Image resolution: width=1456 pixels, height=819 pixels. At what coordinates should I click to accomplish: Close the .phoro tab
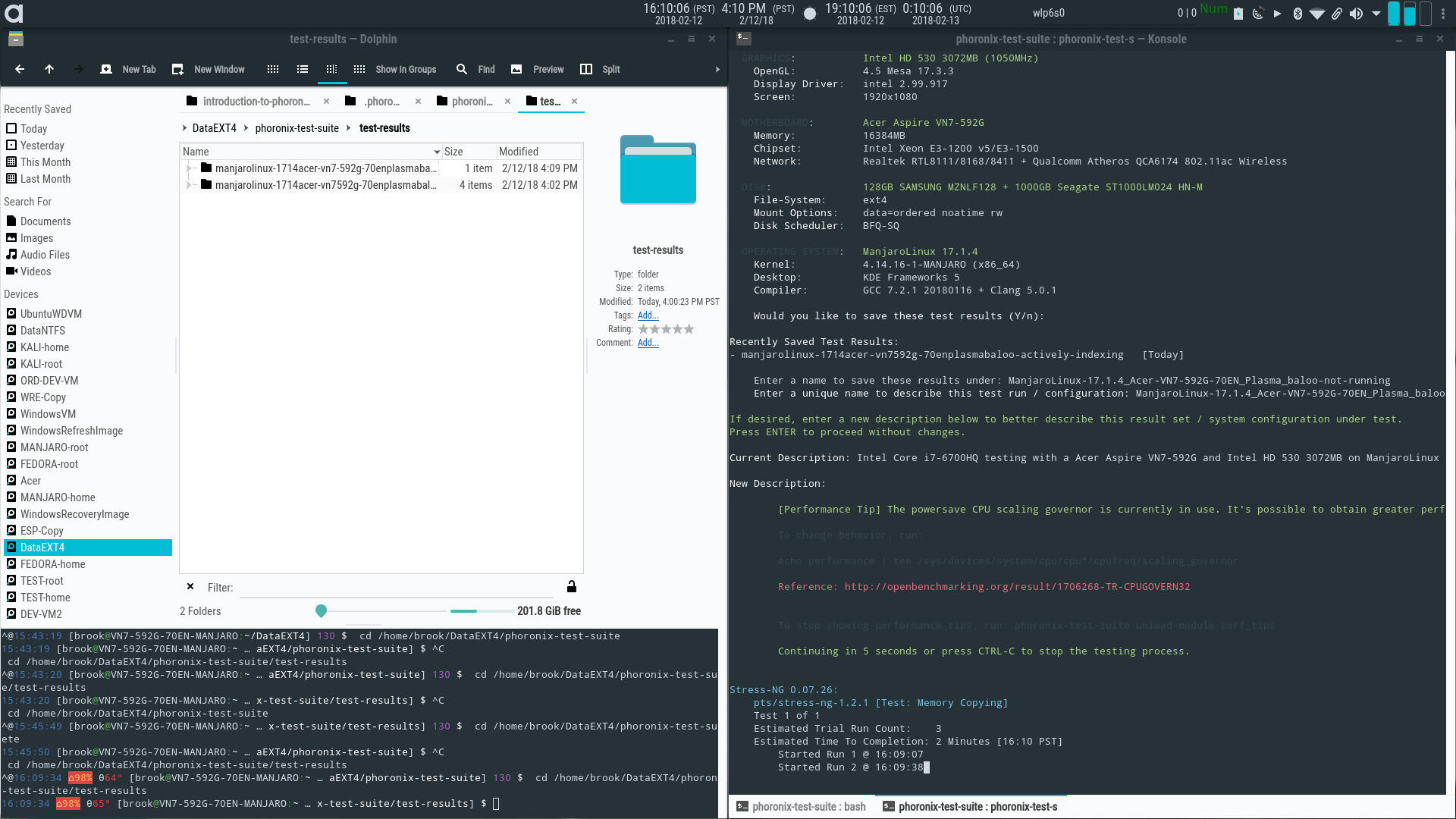click(418, 102)
